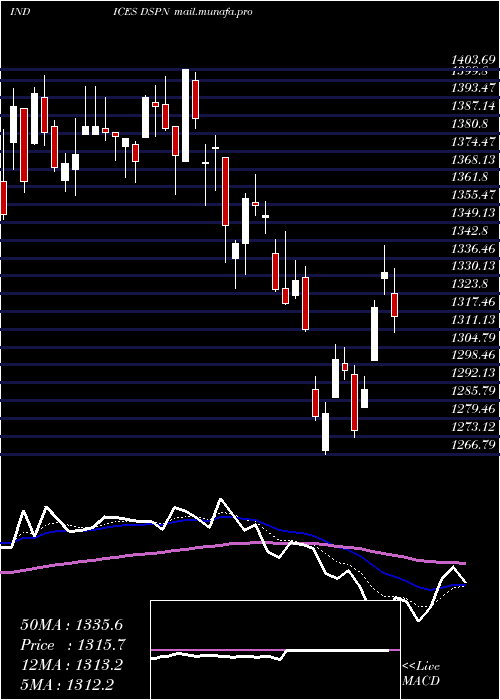The image size is (500, 700).
Task: Click the 1336.46 price axis label
Action: (473, 248)
